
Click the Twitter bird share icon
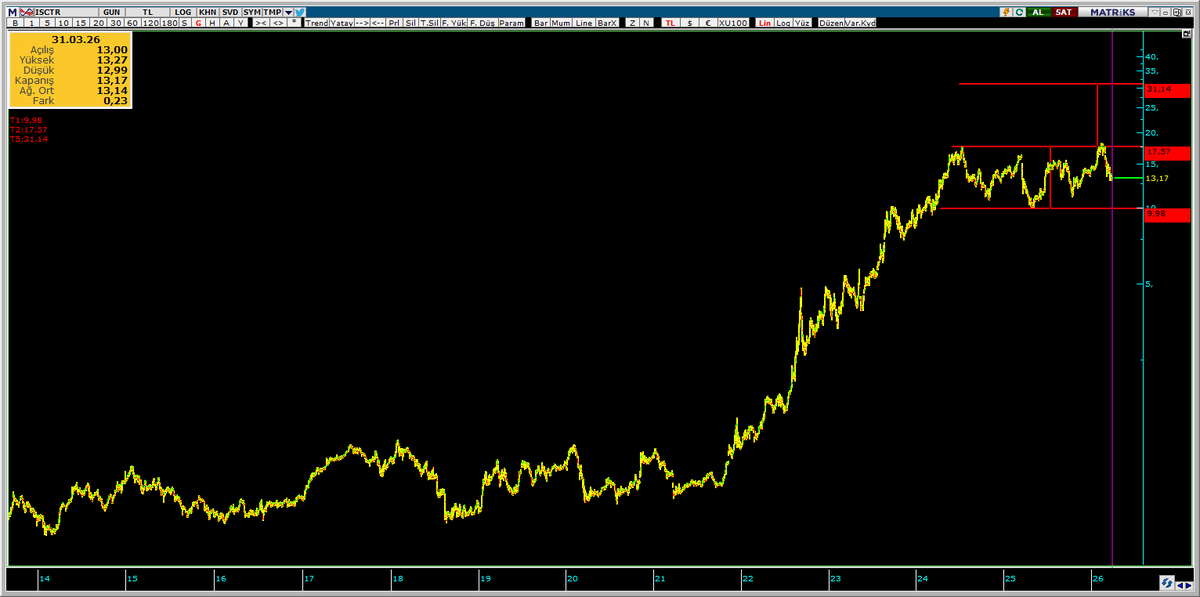pyautogui.click(x=301, y=12)
